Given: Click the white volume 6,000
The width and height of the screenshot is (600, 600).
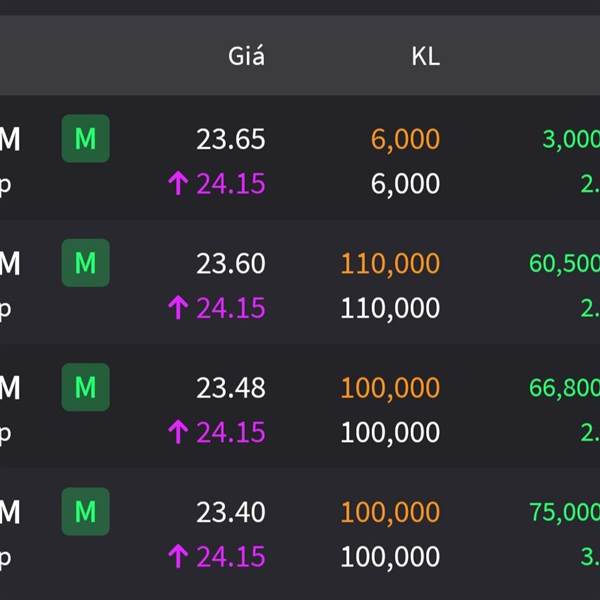Looking at the screenshot, I should (x=405, y=184).
